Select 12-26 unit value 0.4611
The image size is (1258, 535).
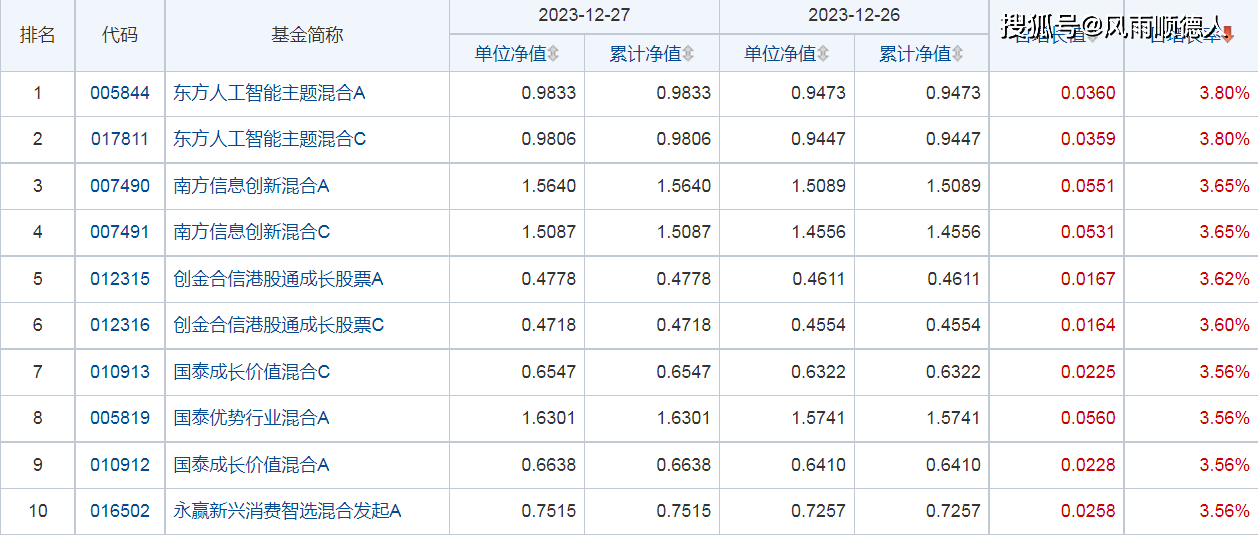click(x=819, y=279)
